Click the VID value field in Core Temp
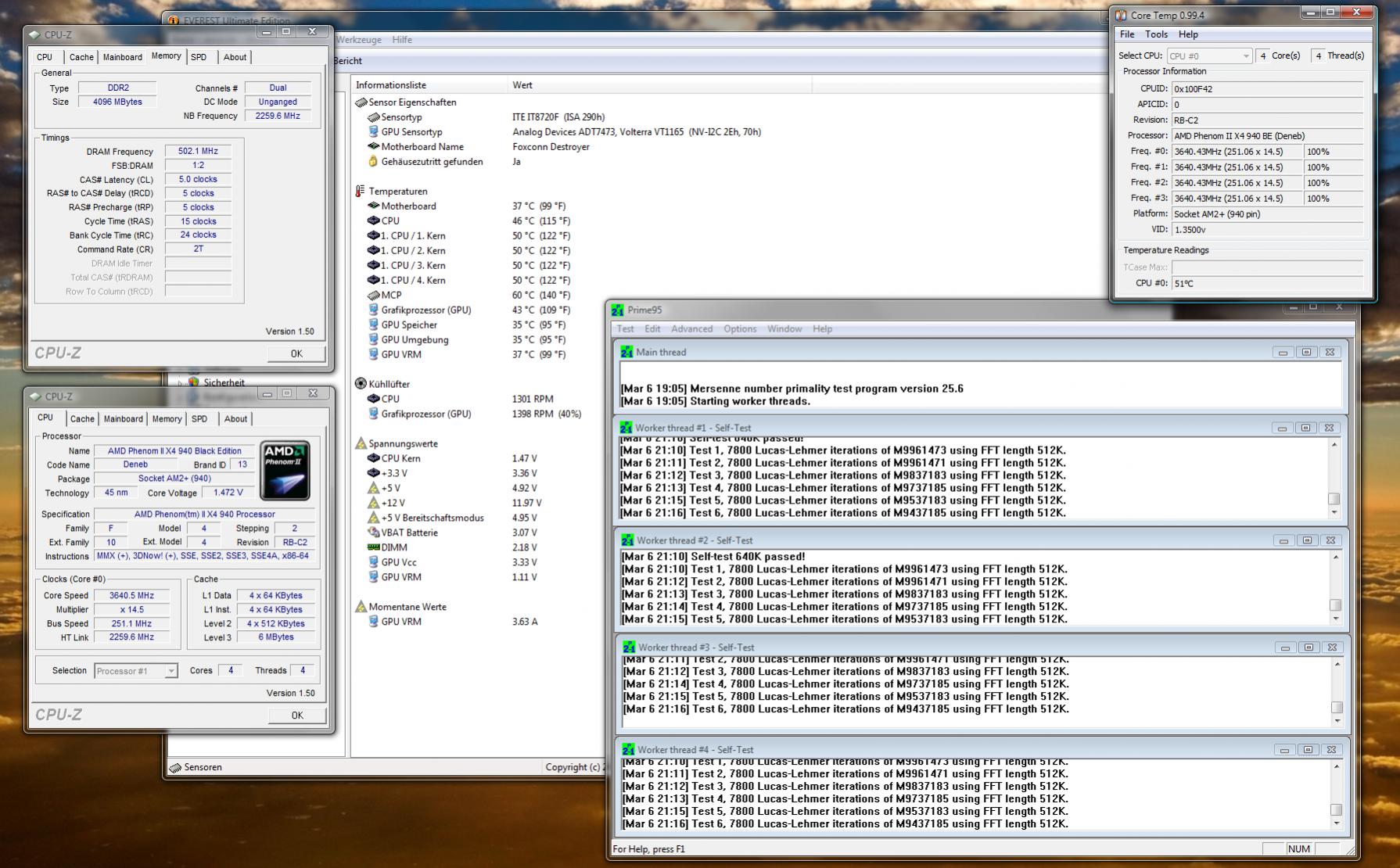This screenshot has height=868, width=1400. pos(1267,230)
